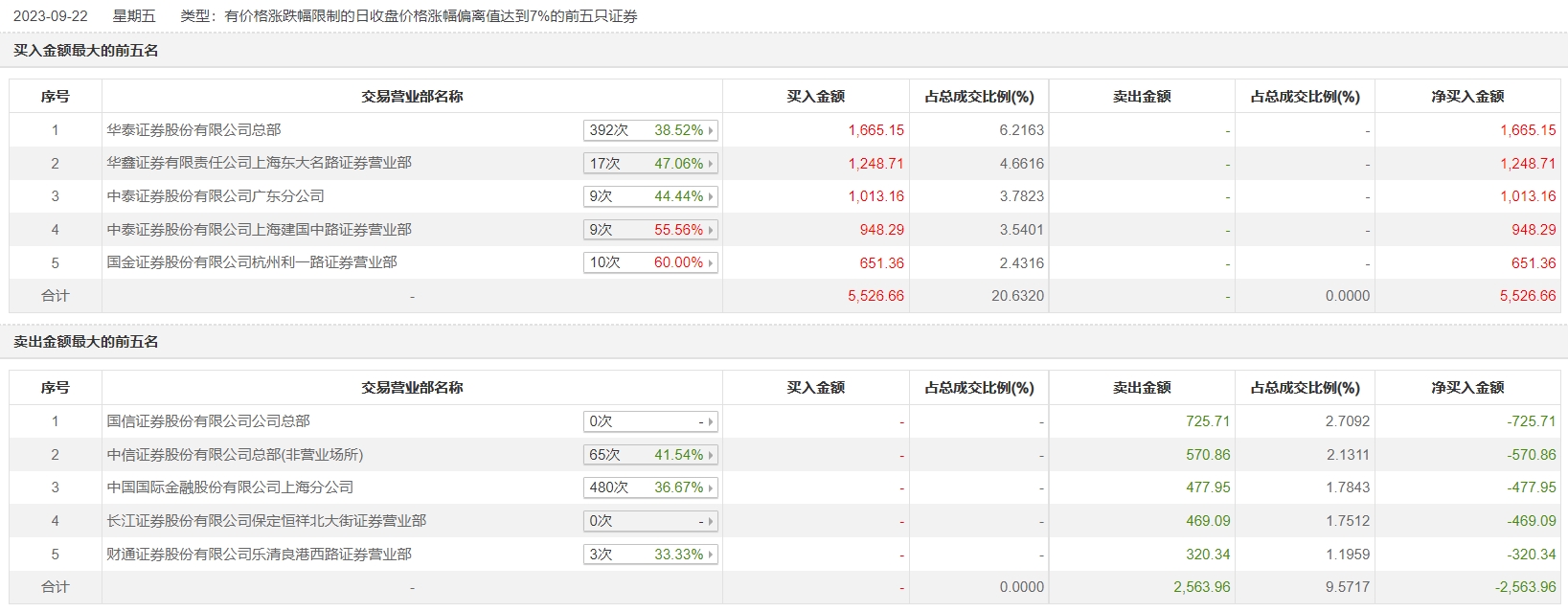This screenshot has width=1568, height=612.
Task: Open 国信证券股份有限公司公司总部 link
Action: pos(208,421)
